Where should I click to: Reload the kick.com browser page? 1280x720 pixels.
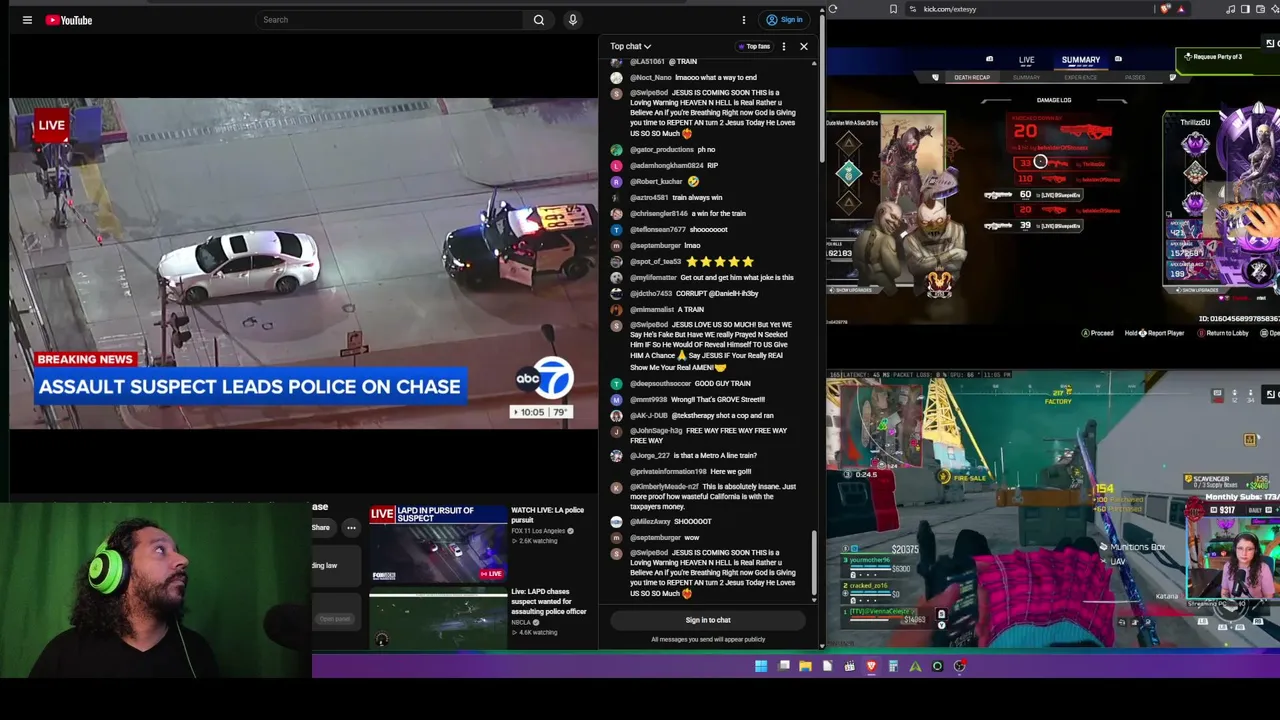point(833,9)
